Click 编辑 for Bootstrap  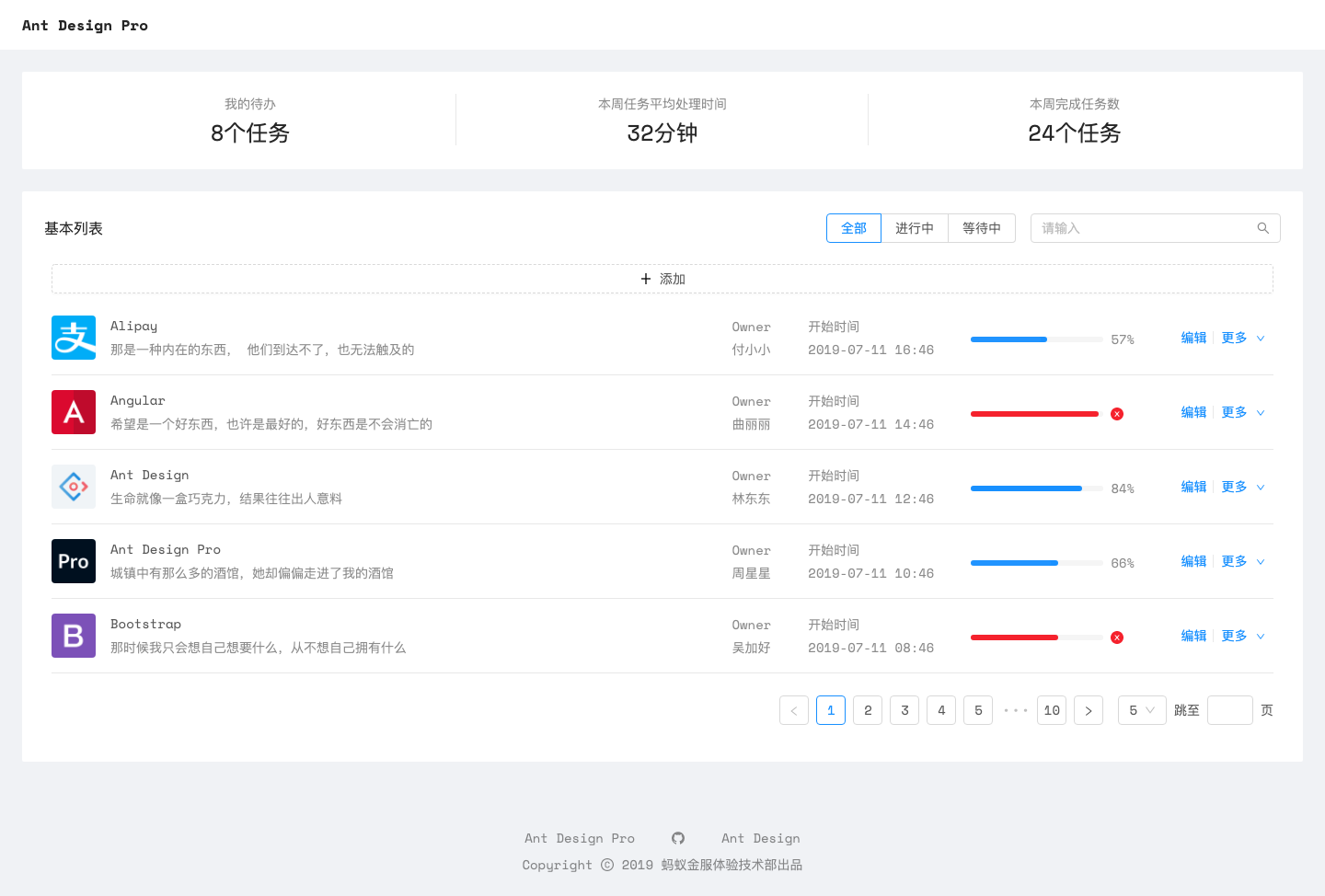click(x=1193, y=636)
